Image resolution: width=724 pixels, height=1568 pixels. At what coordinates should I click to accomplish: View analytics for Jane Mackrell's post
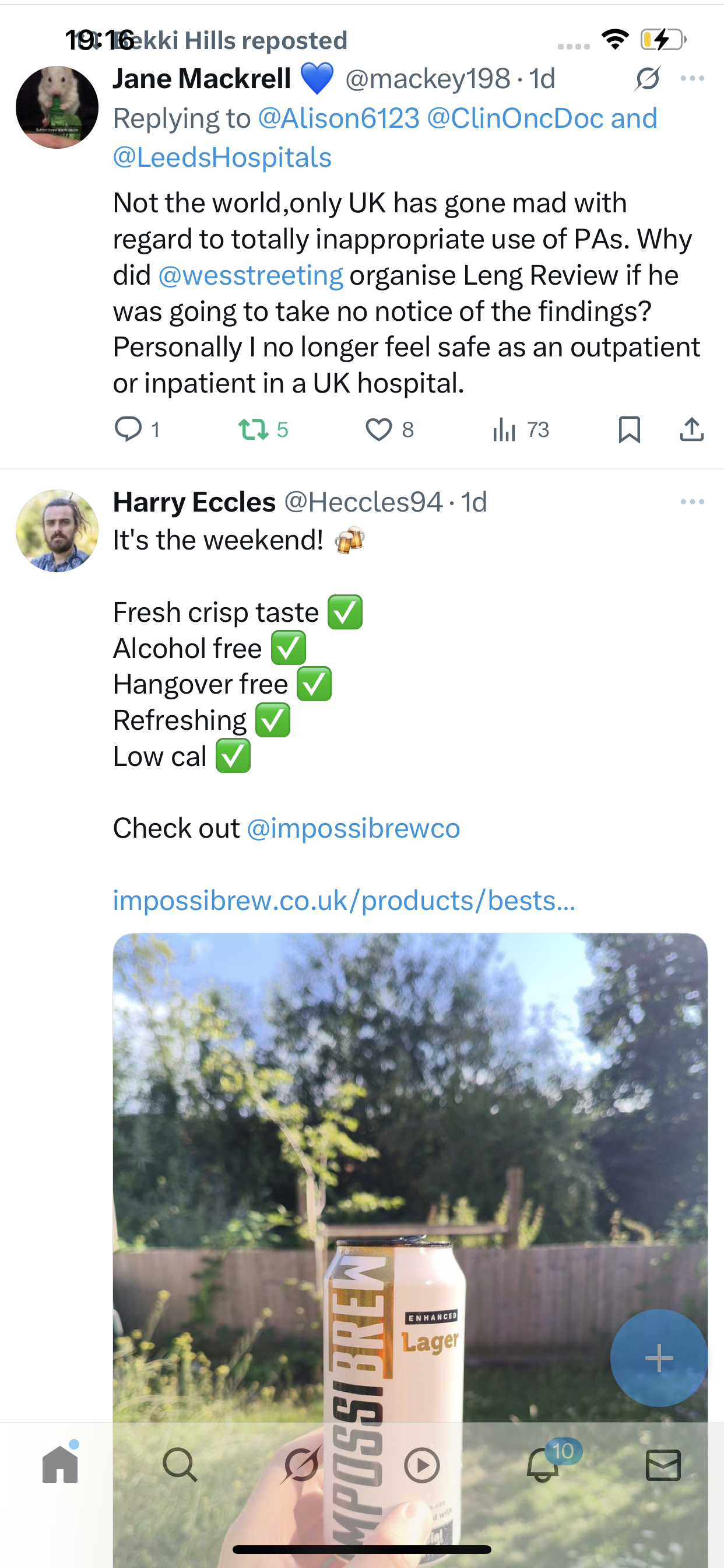point(504,429)
